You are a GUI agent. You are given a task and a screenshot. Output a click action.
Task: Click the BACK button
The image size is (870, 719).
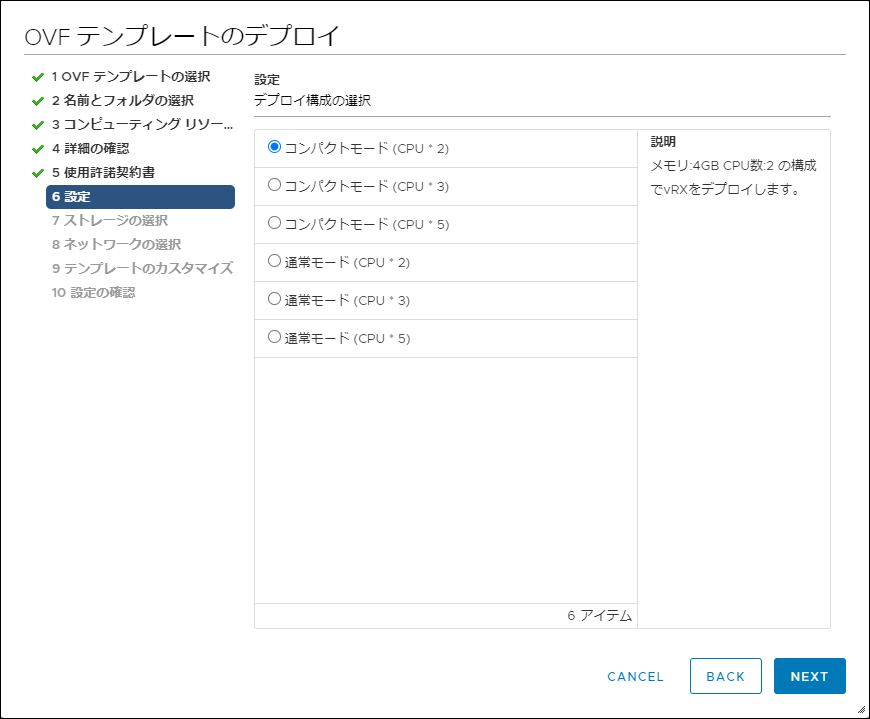tap(726, 676)
